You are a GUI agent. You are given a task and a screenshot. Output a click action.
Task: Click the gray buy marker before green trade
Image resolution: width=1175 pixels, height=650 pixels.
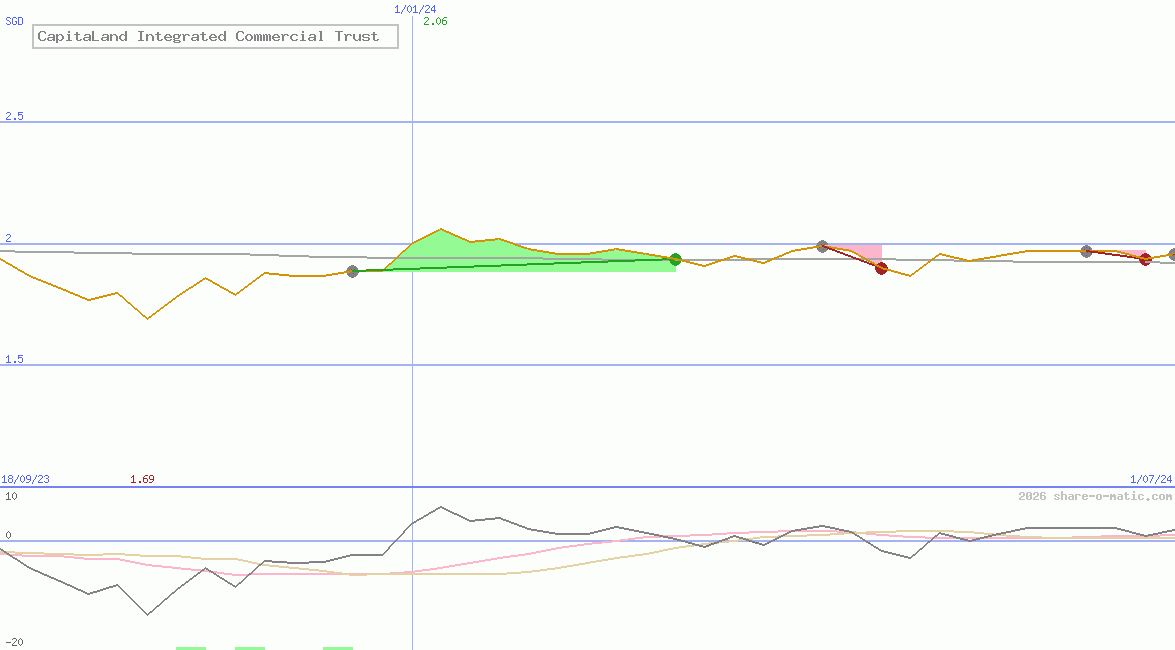(352, 271)
